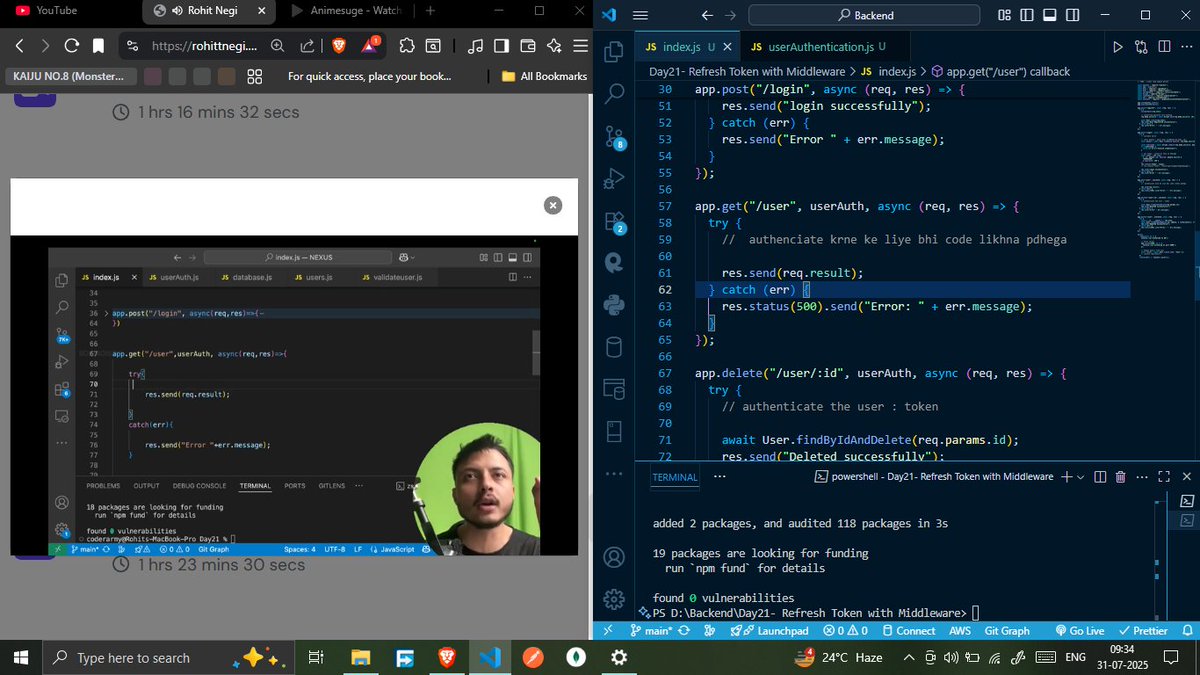Click the Brave address bar URL

coord(204,46)
